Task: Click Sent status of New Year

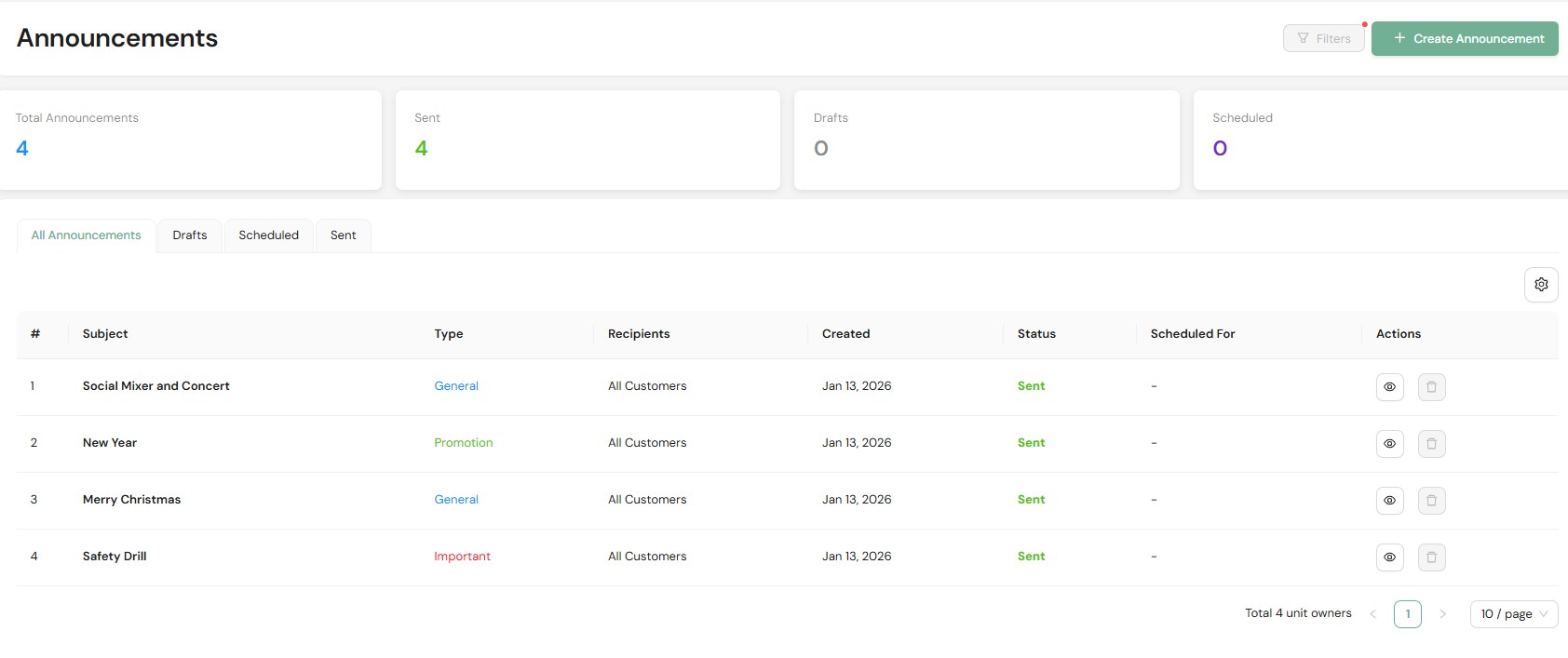Action: pos(1032,443)
